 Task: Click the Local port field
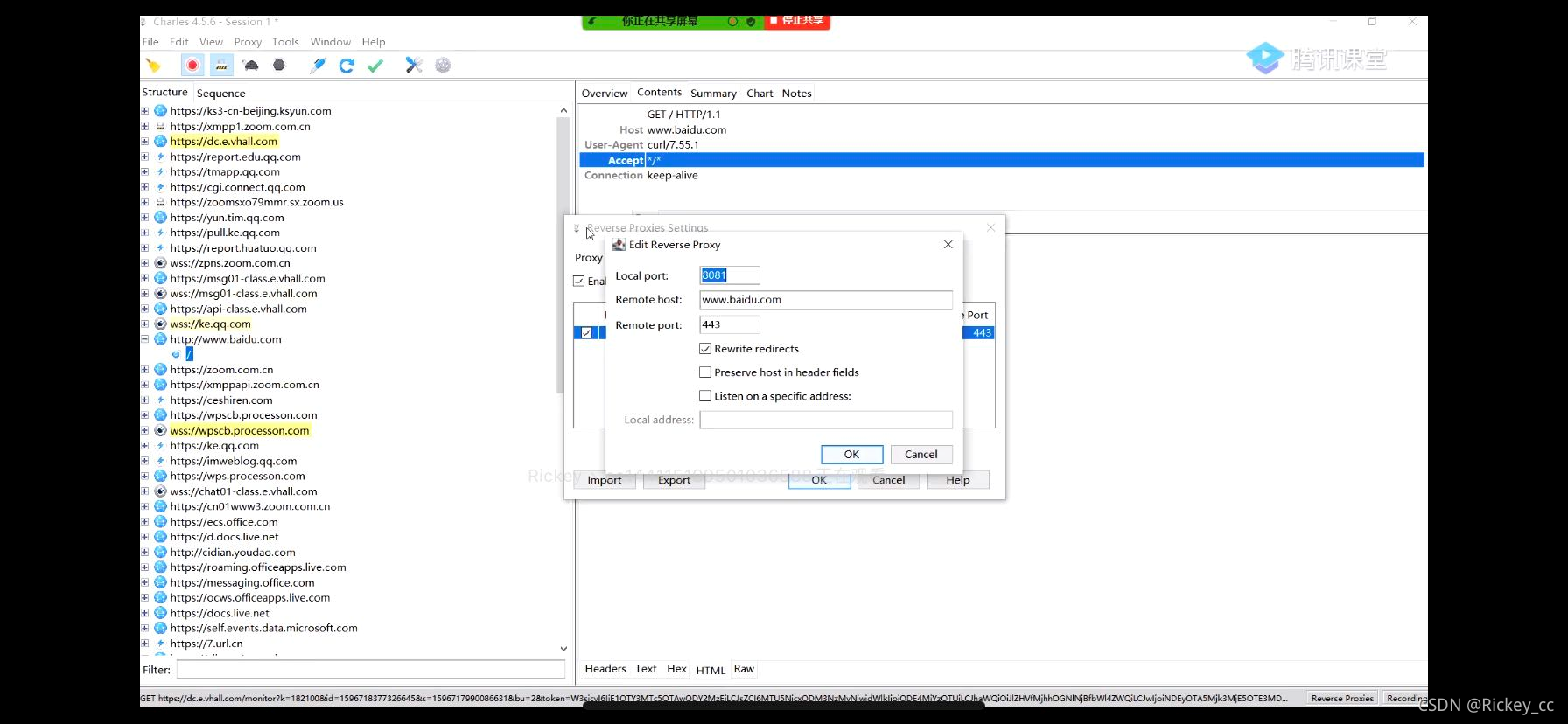[x=730, y=275]
